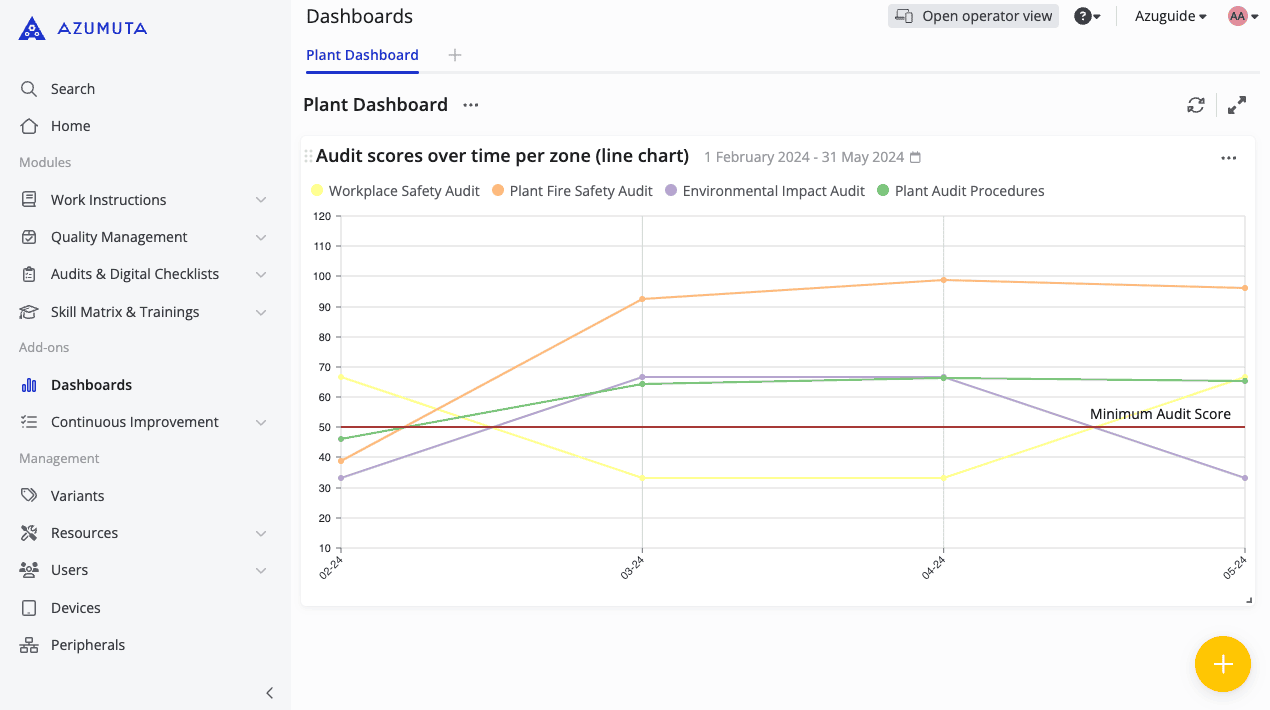This screenshot has width=1270, height=710.
Task: Open the Azuguide account dropdown
Action: click(1170, 16)
